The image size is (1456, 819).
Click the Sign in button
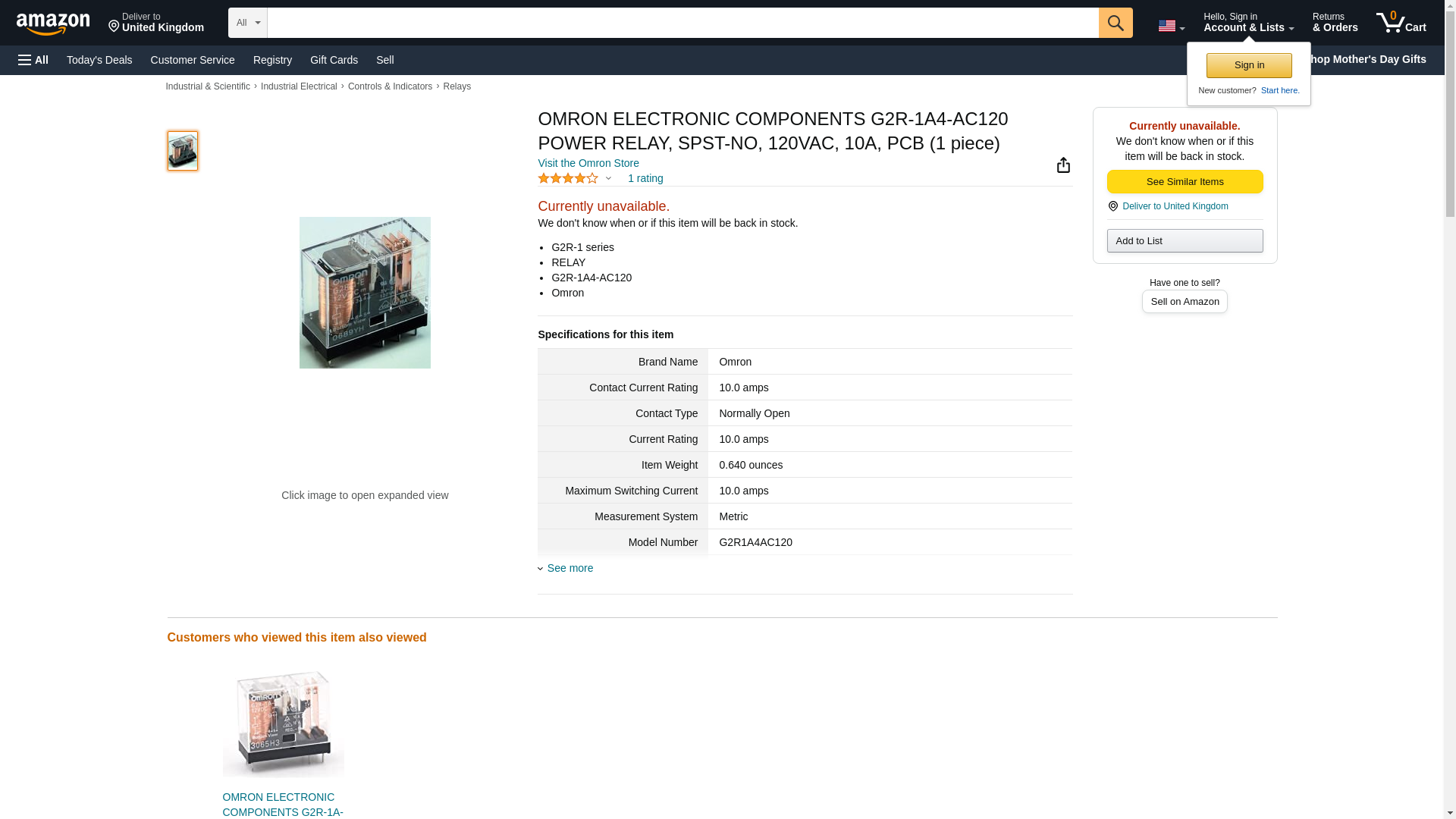pyautogui.click(x=1248, y=65)
